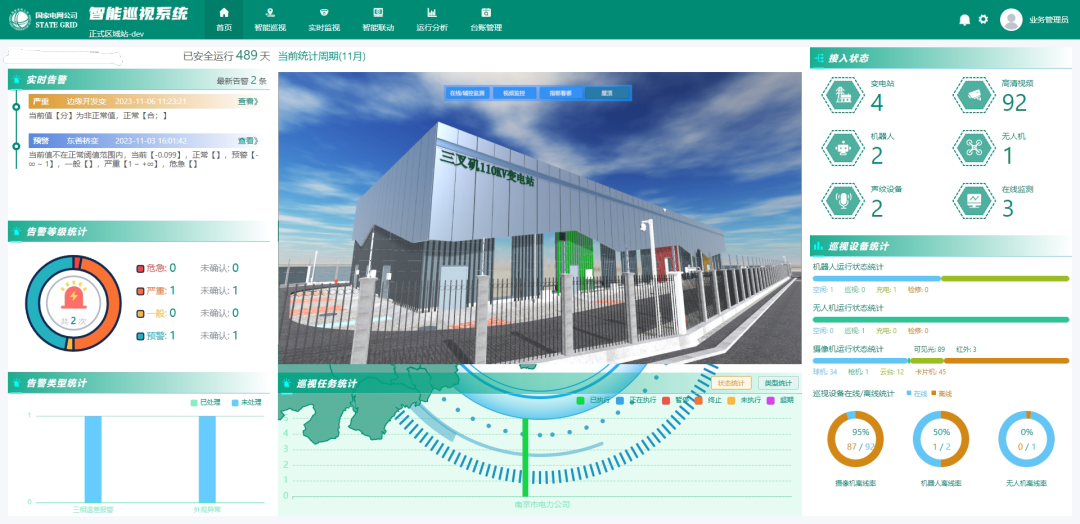Toggle 正在执行 legend item
The image size is (1080, 524).
click(634, 400)
